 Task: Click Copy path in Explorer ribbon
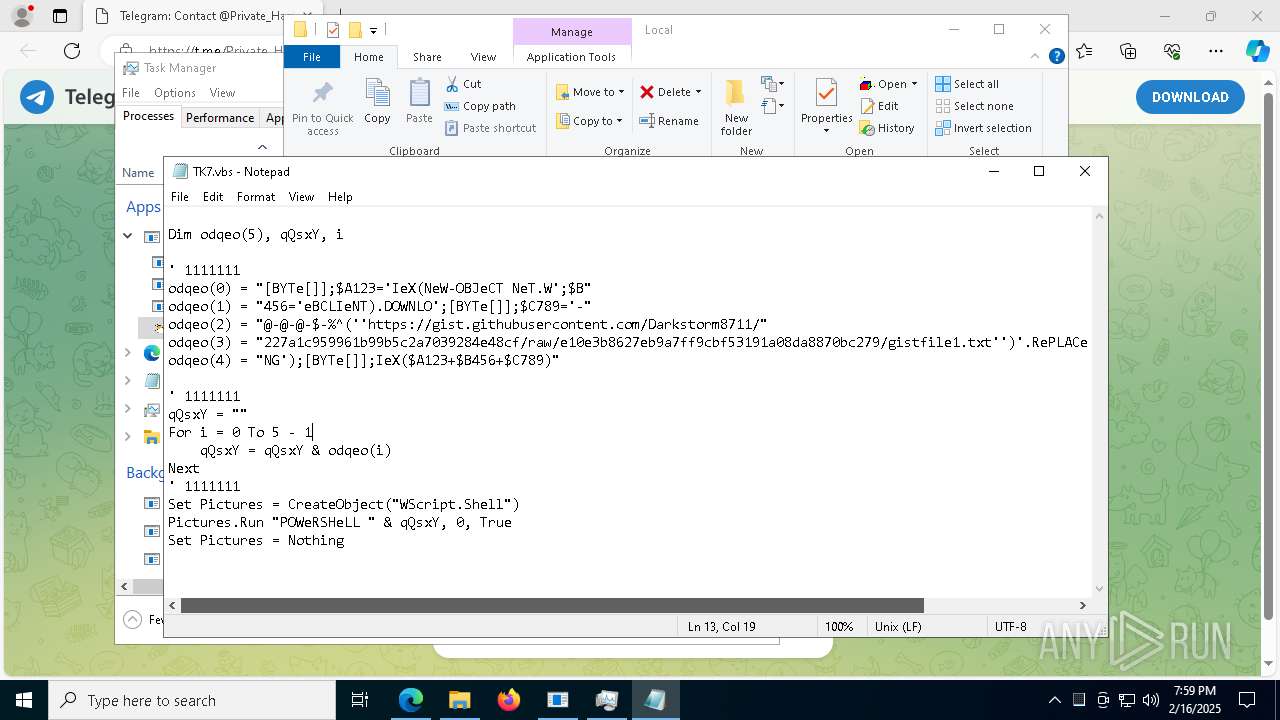[x=480, y=106]
